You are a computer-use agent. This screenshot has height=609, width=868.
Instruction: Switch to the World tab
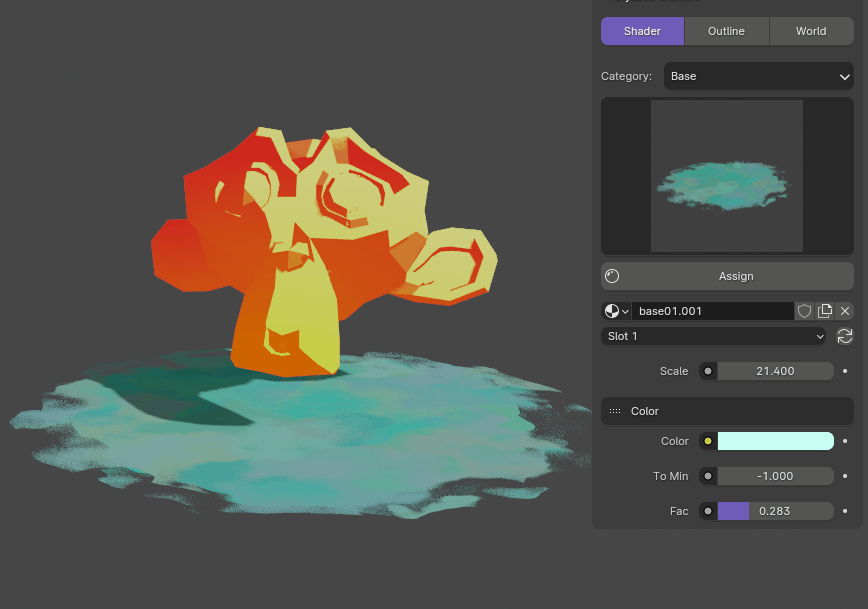point(811,31)
